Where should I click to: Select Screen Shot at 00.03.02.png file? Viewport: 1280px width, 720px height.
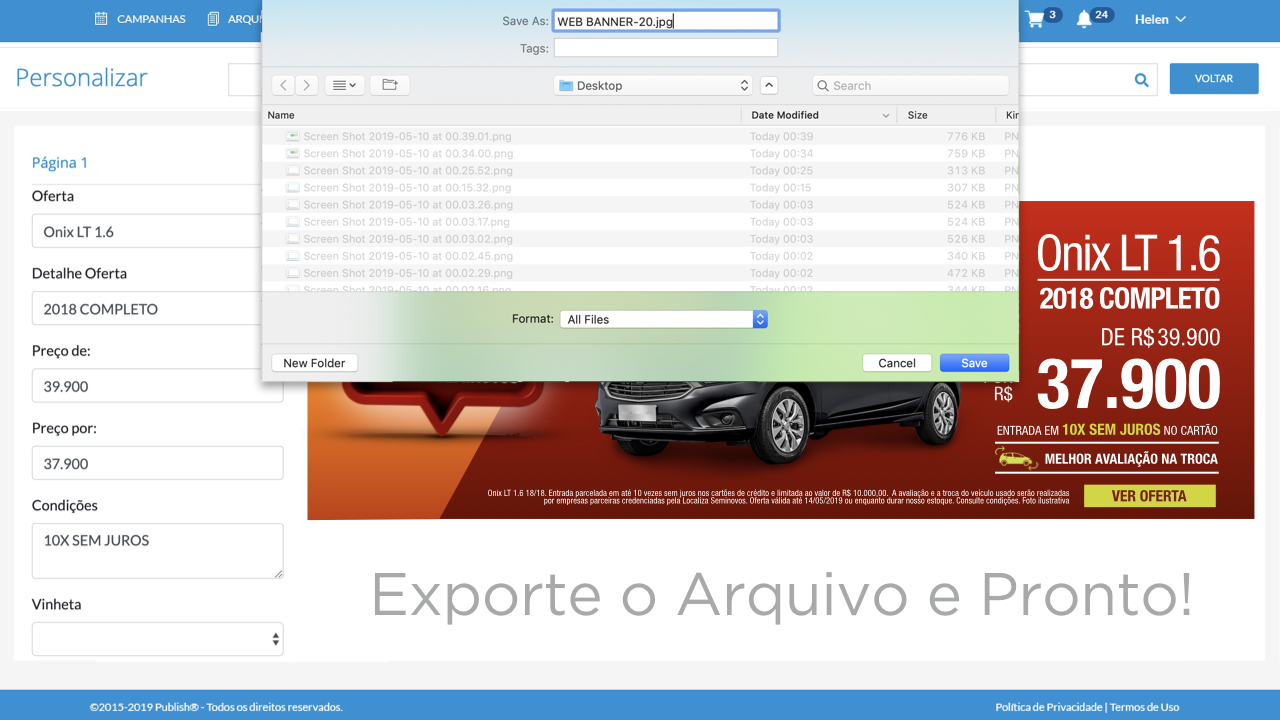(x=640, y=238)
